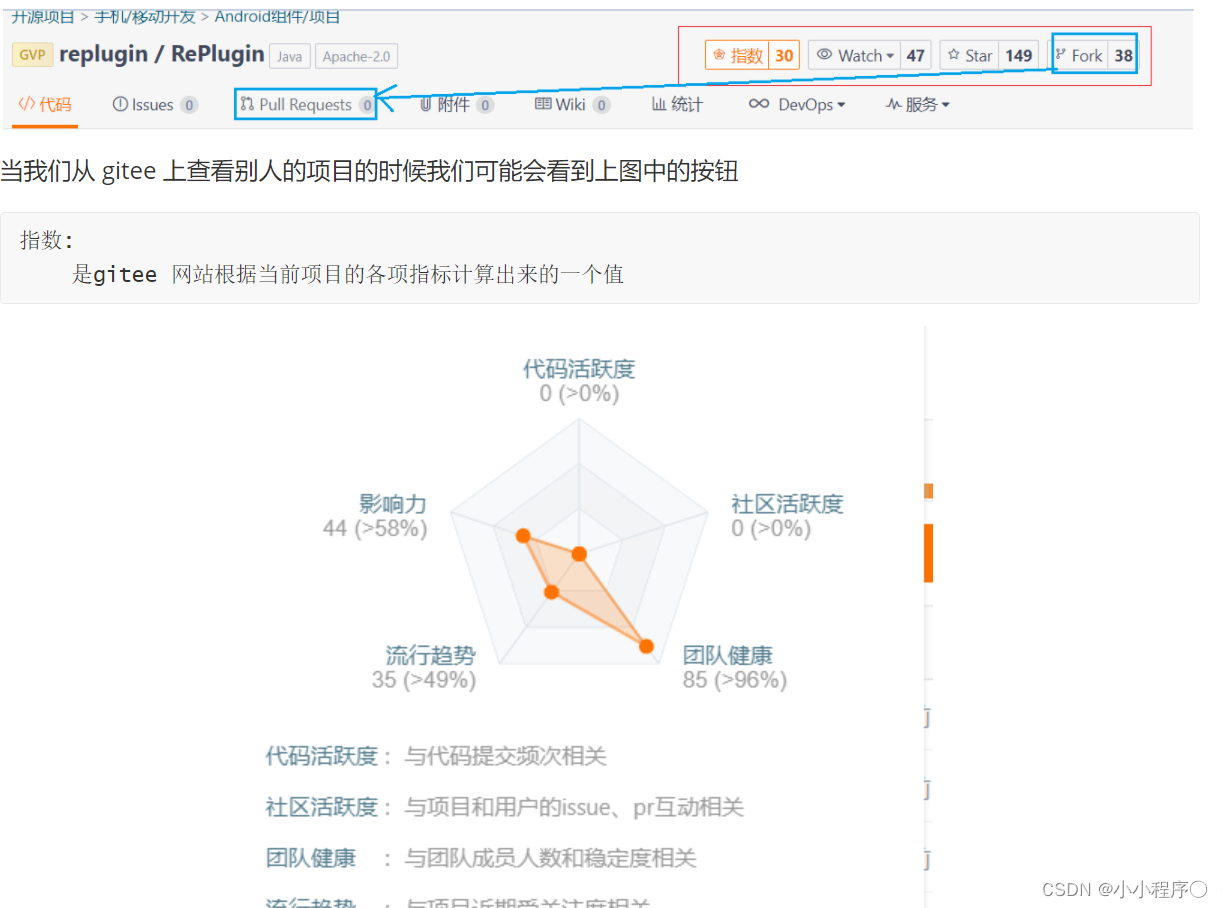Screen dimensions: 1223x908
Task: Click the Wiki book icon
Action: [543, 105]
